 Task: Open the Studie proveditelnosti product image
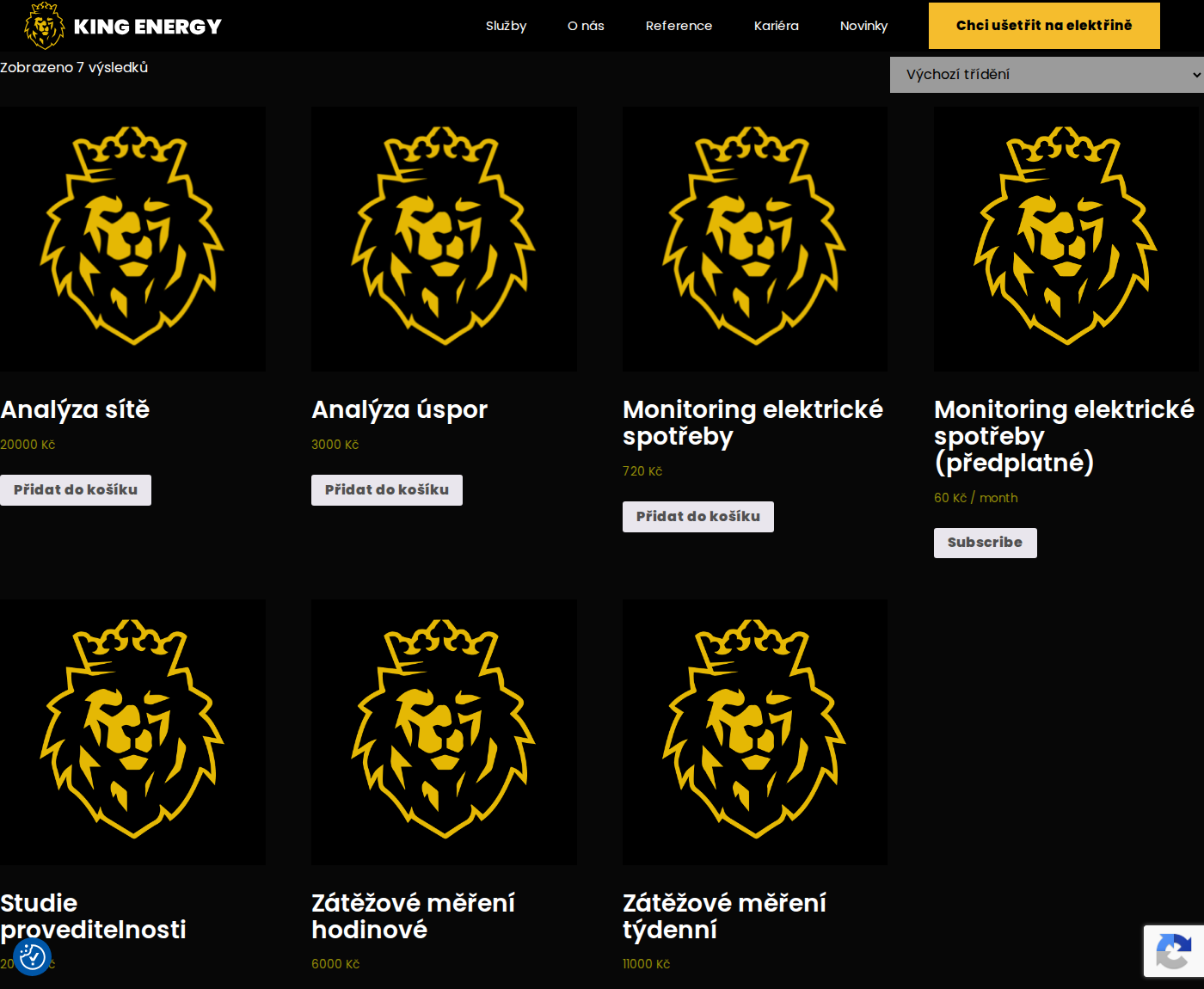(x=132, y=732)
